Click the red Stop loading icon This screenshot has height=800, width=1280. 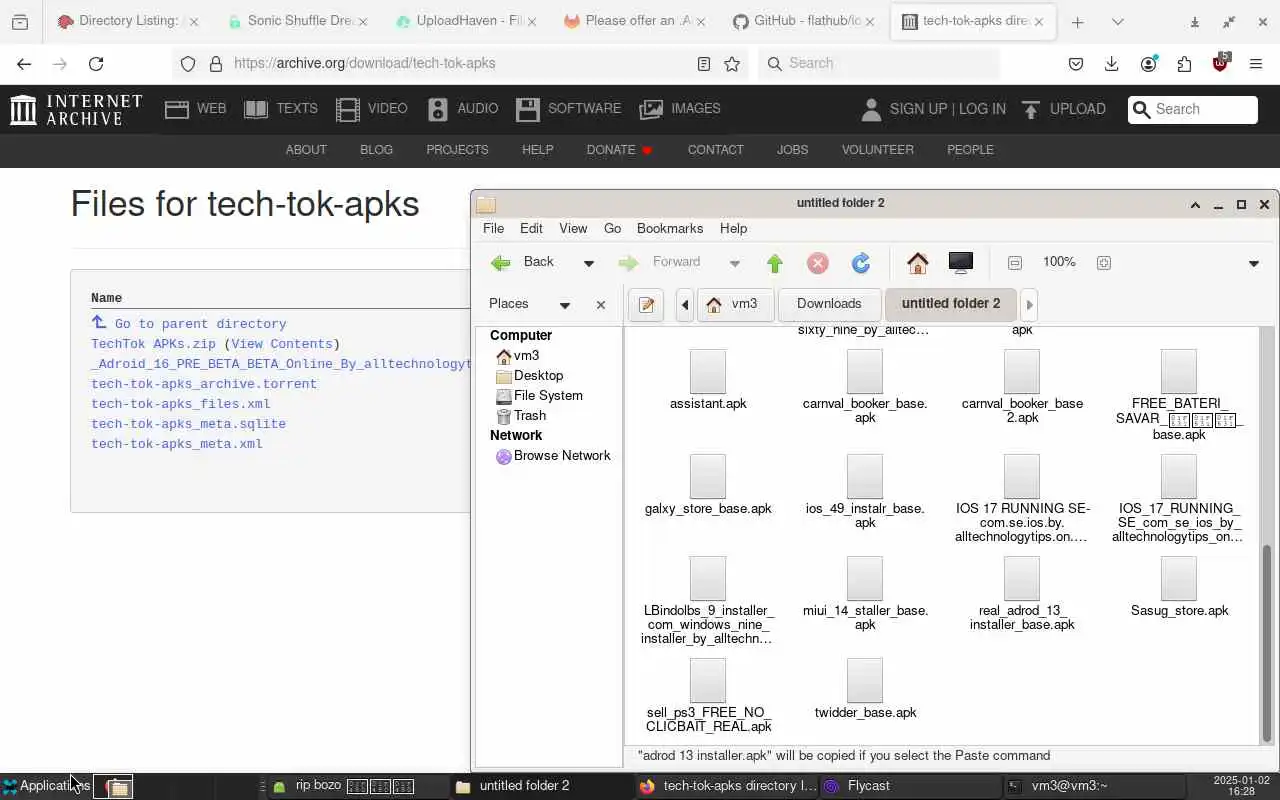pyautogui.click(x=818, y=263)
